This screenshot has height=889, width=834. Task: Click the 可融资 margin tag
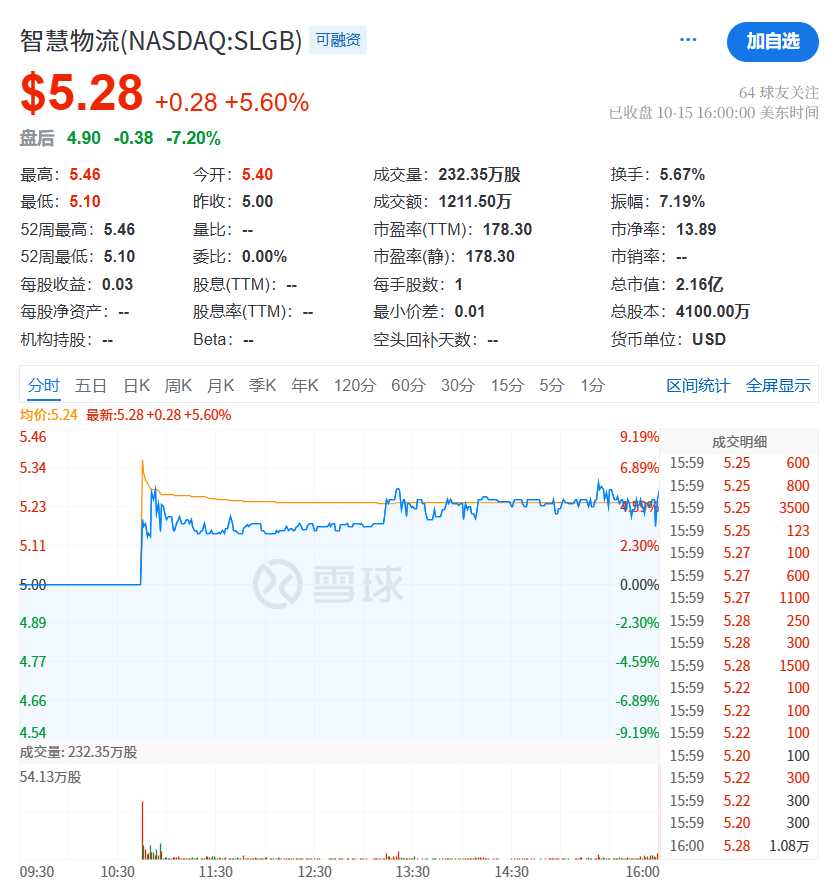click(x=338, y=40)
